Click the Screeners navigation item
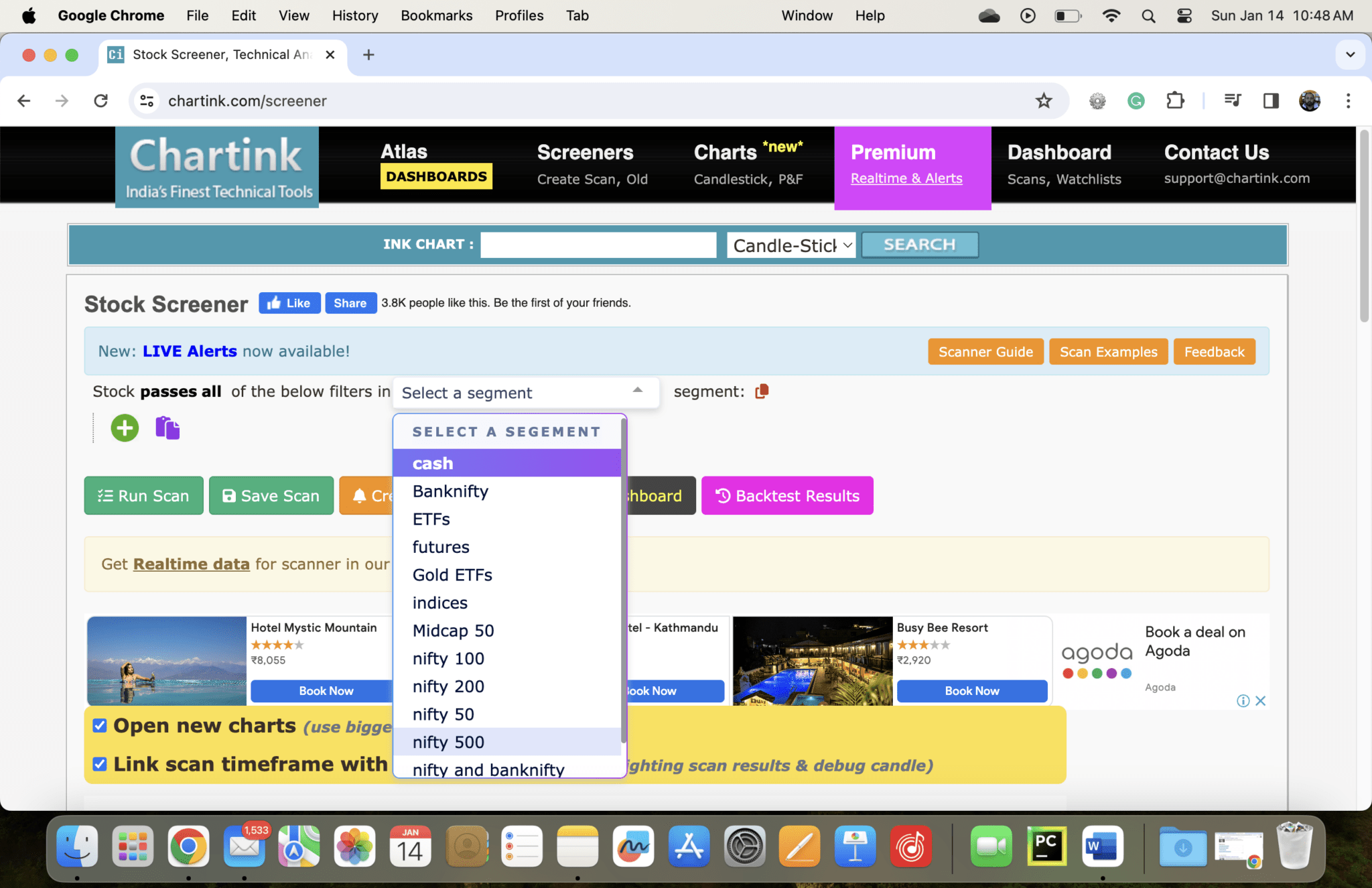 pyautogui.click(x=584, y=152)
